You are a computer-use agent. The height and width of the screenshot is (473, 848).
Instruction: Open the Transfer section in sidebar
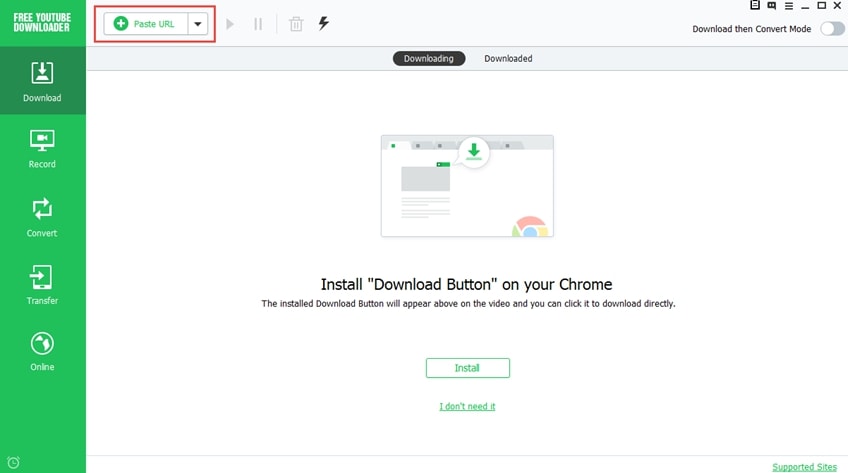(42, 285)
